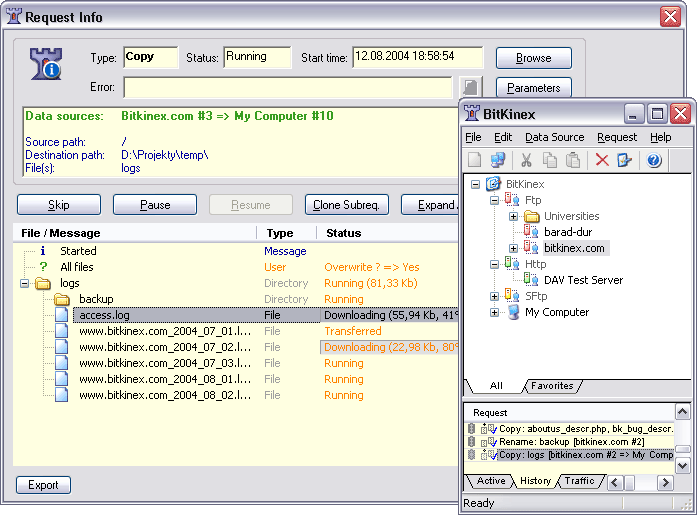Click the Parameters button
This screenshot has height=515, width=697.
533,88
